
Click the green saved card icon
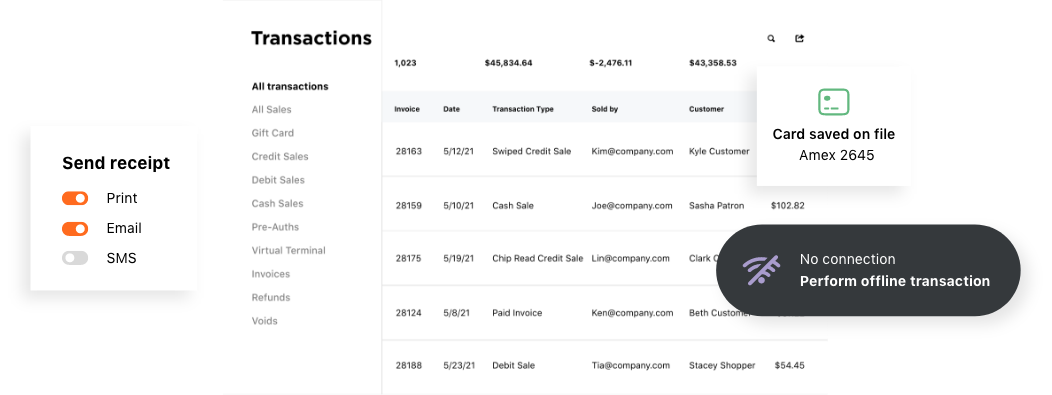[x=833, y=102]
